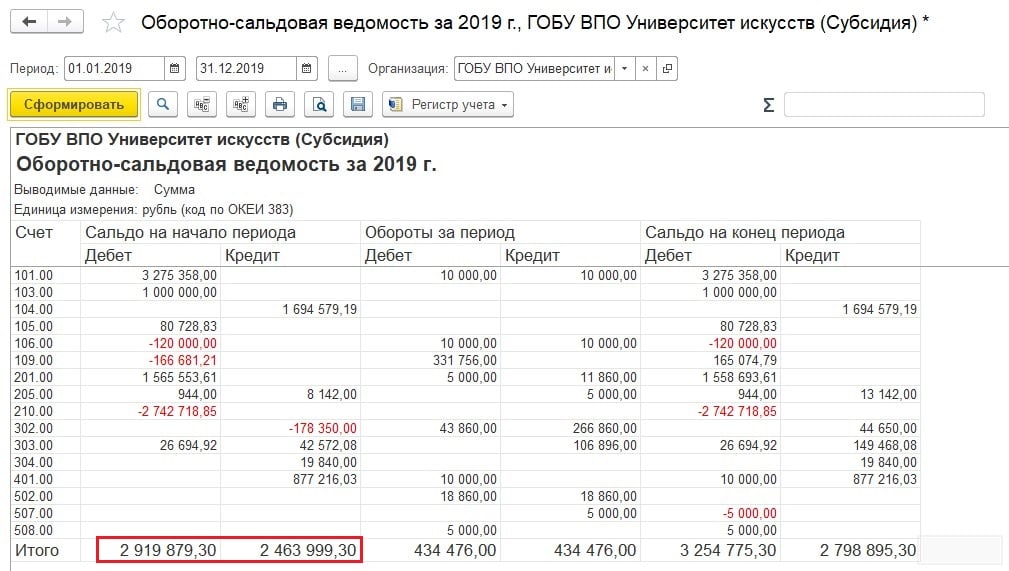Image resolution: width=1009 pixels, height=571 pixels.
Task: Click the sigma sum icon
Action: pos(768,105)
